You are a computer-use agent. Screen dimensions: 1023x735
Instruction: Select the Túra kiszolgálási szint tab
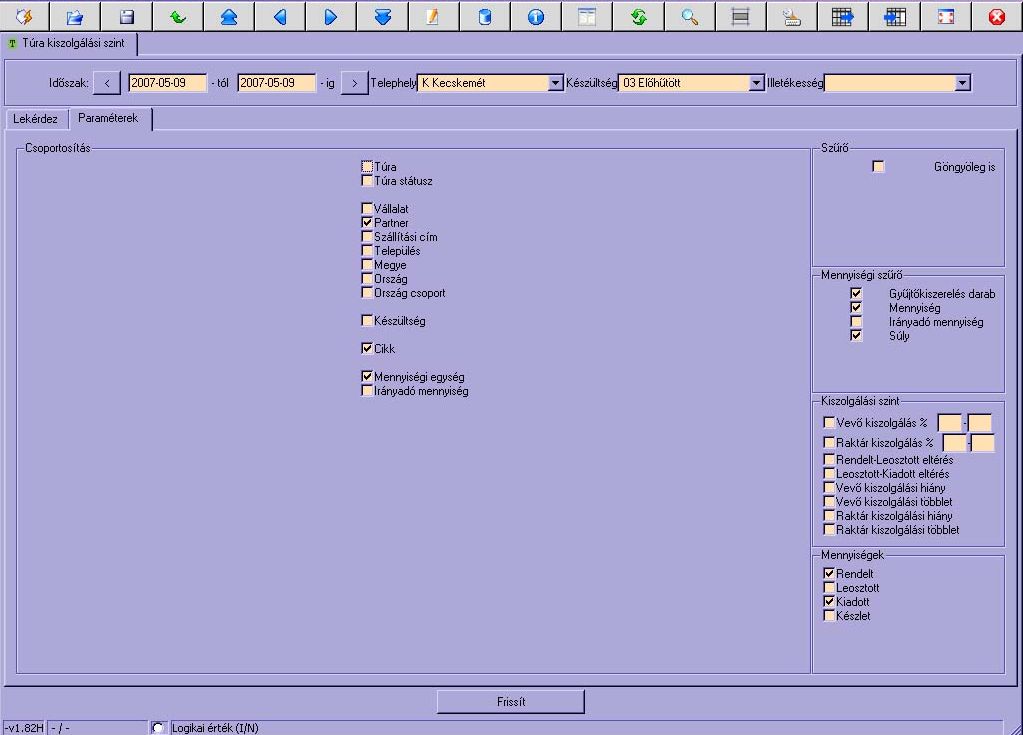pyautogui.click(x=69, y=44)
